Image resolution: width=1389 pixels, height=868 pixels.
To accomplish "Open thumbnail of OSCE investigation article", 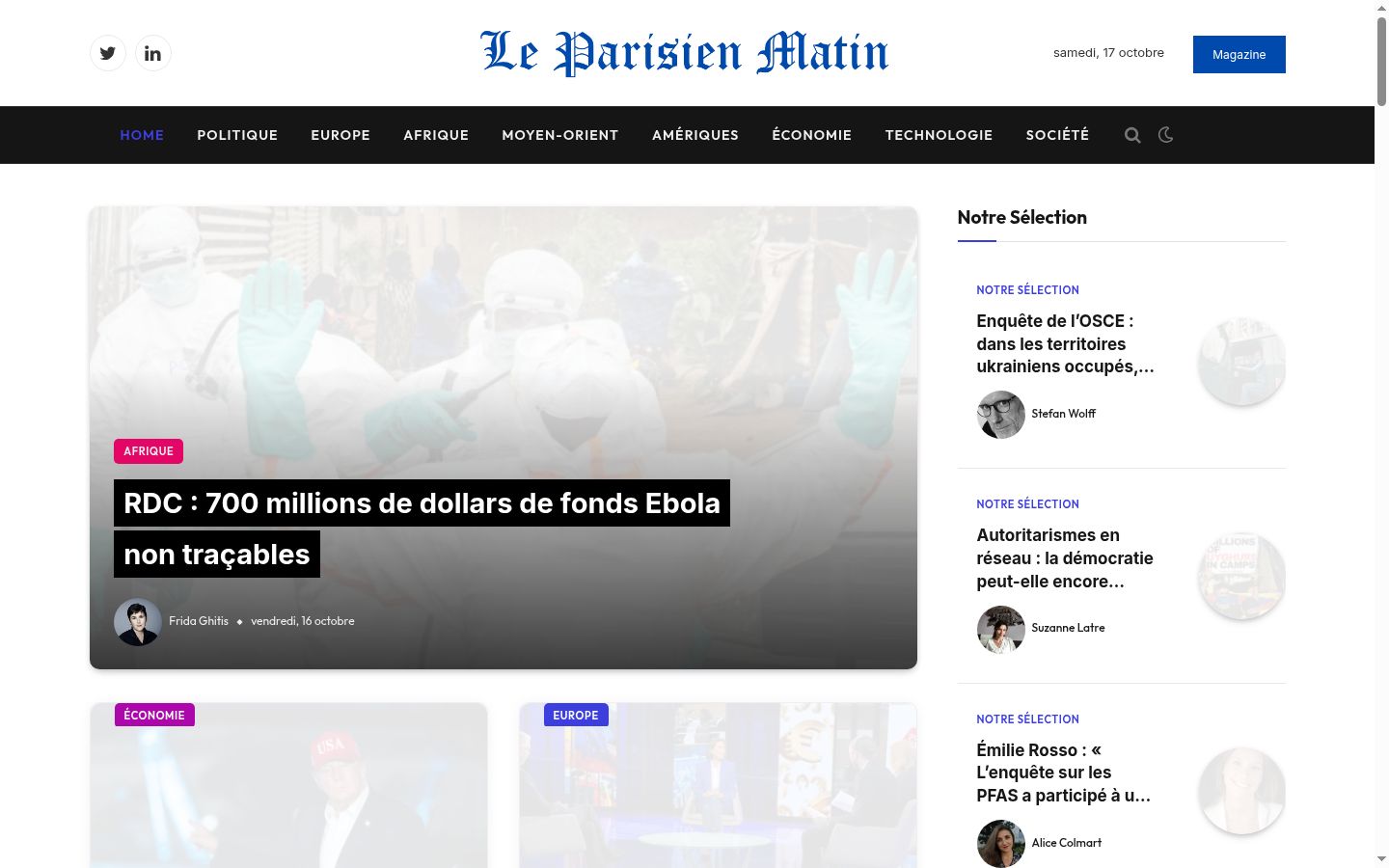I will [1241, 362].
